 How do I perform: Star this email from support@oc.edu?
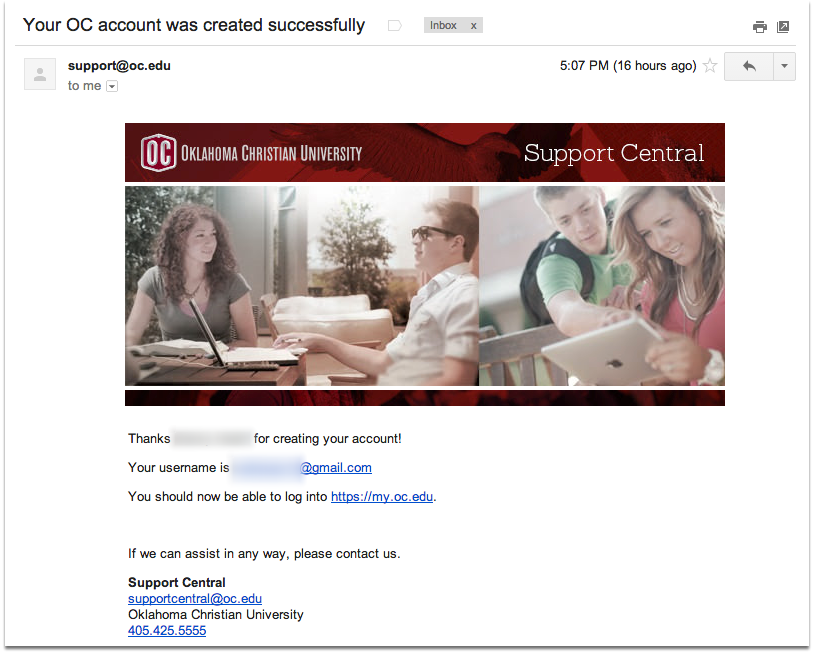click(710, 66)
